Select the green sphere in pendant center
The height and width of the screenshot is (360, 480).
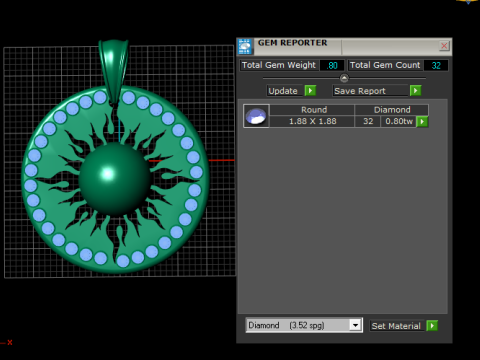114,179
